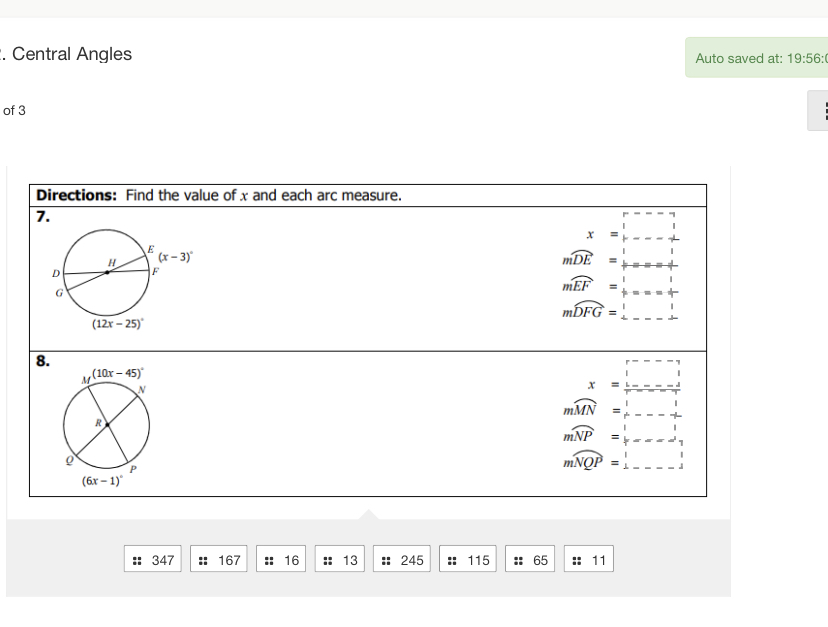Click the grip icon on tile 13
Image resolution: width=828 pixels, height=627 pixels.
point(327,560)
